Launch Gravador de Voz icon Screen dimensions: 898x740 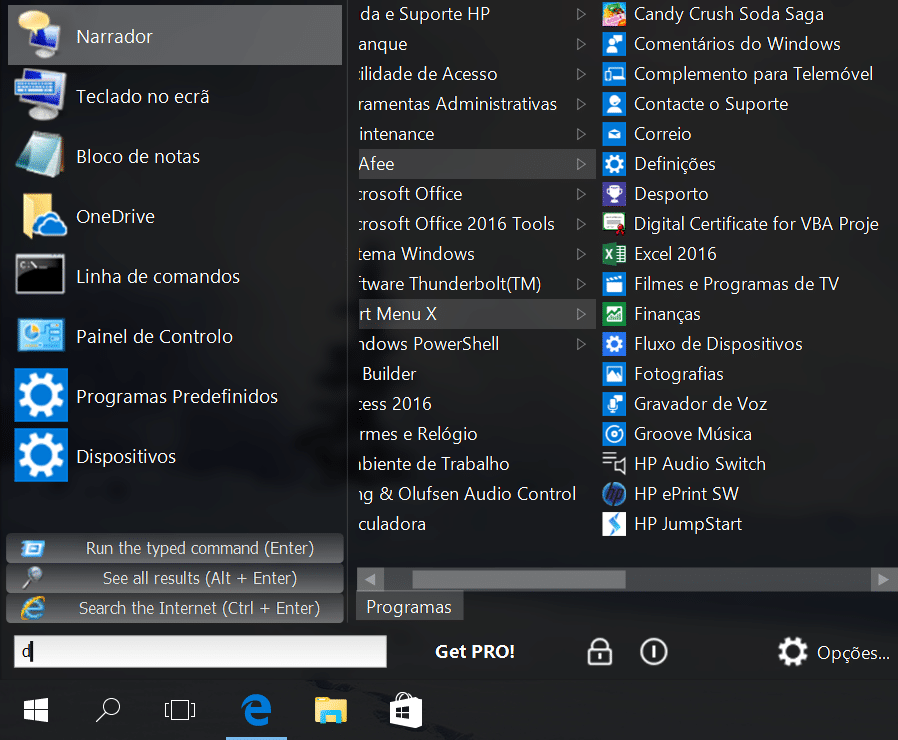[x=614, y=404]
